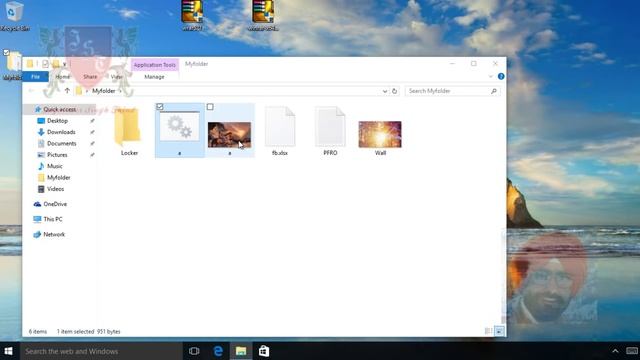The width and height of the screenshot is (640, 360).
Task: Open the Customize Quick Access Toolbar dropdown
Action: [x=64, y=64]
